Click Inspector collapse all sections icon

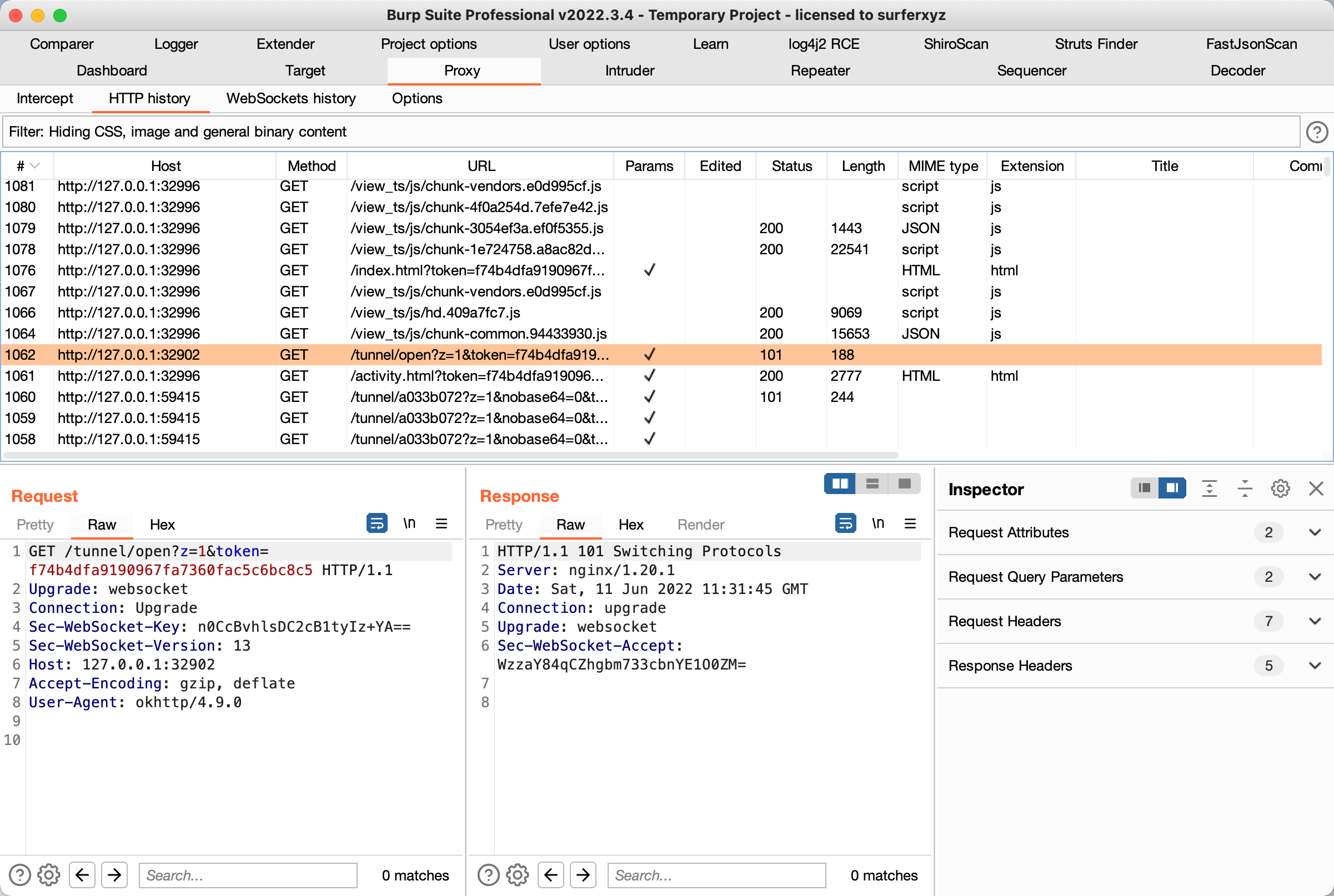pos(1245,489)
